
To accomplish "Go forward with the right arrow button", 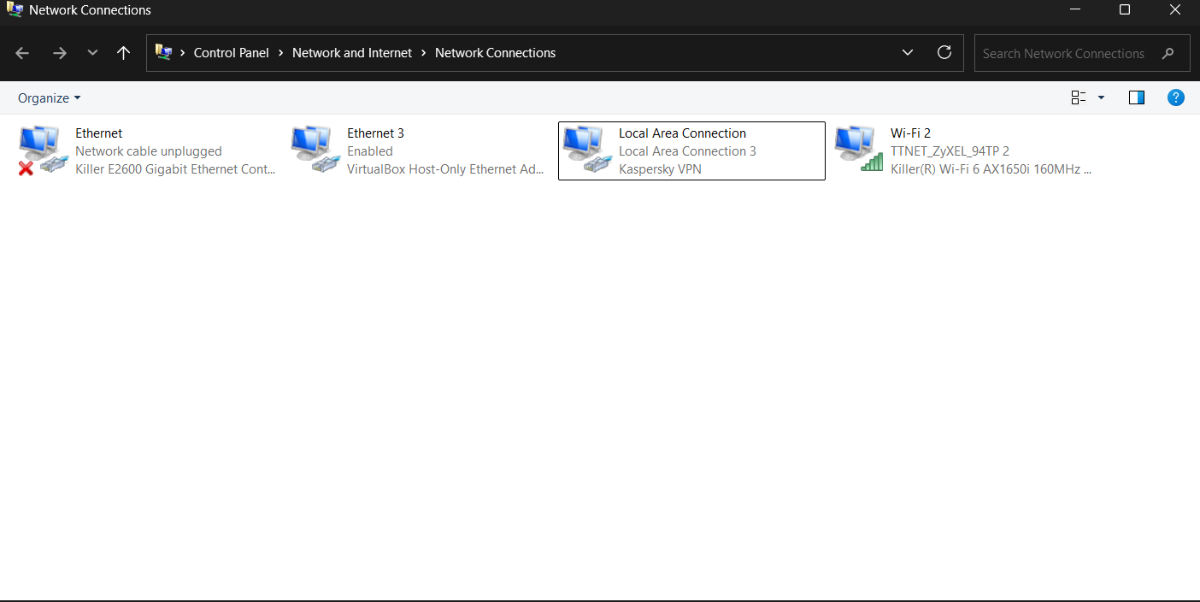I will pos(59,53).
